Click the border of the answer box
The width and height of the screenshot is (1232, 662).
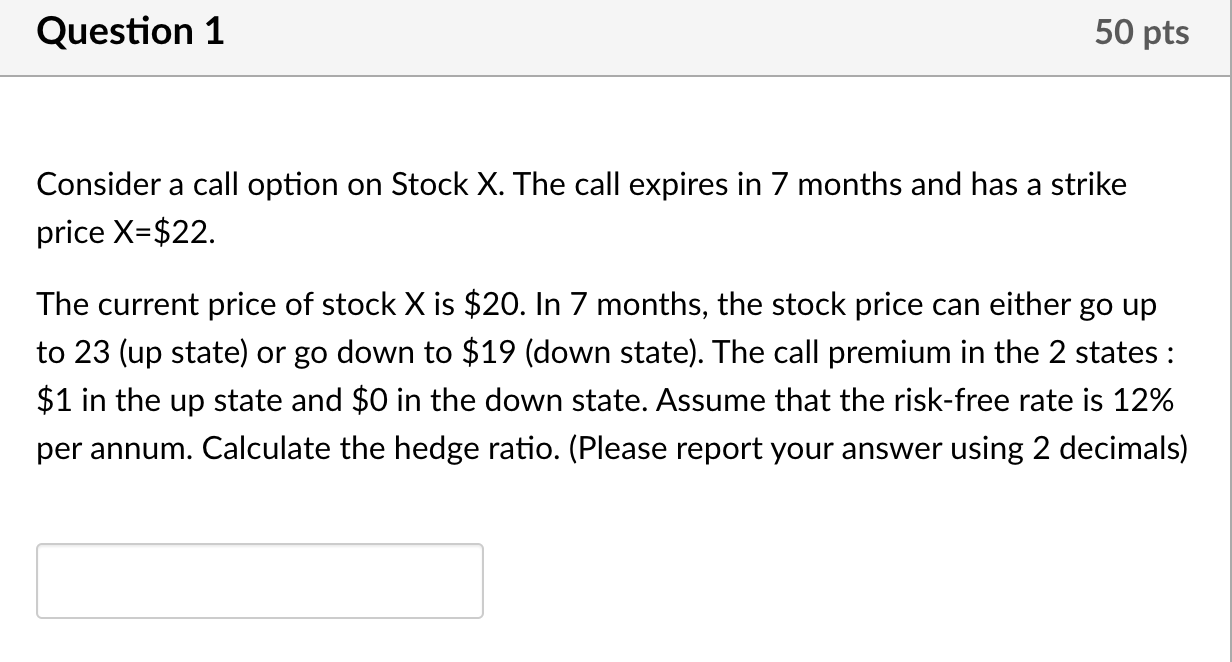click(x=260, y=546)
